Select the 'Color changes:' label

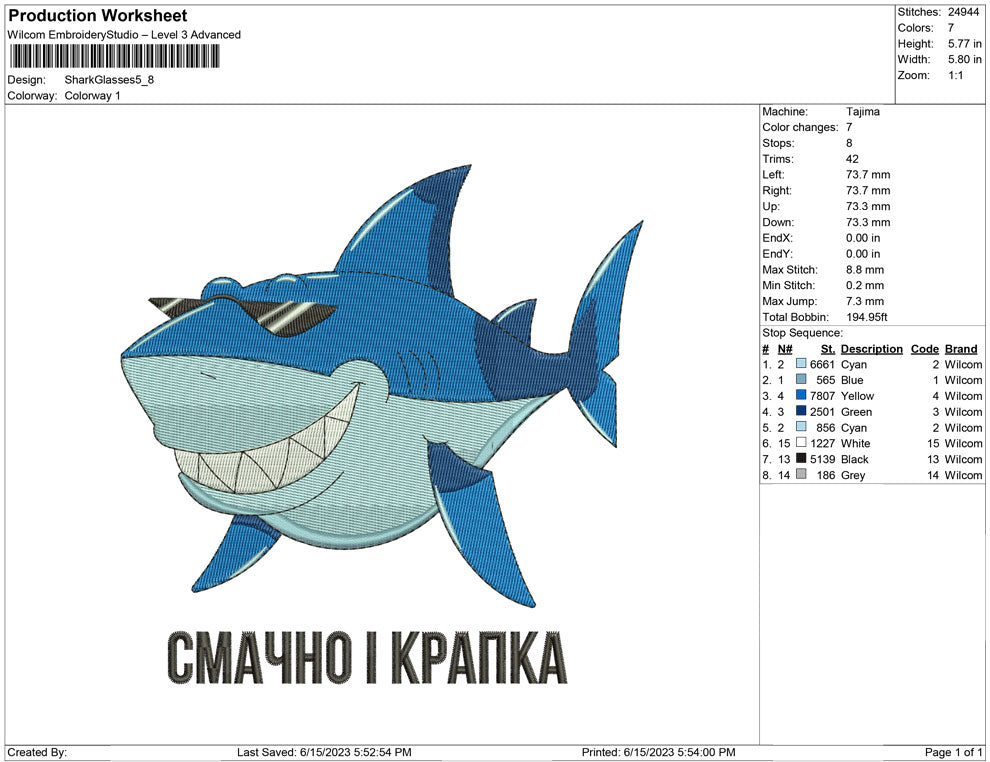coord(800,128)
